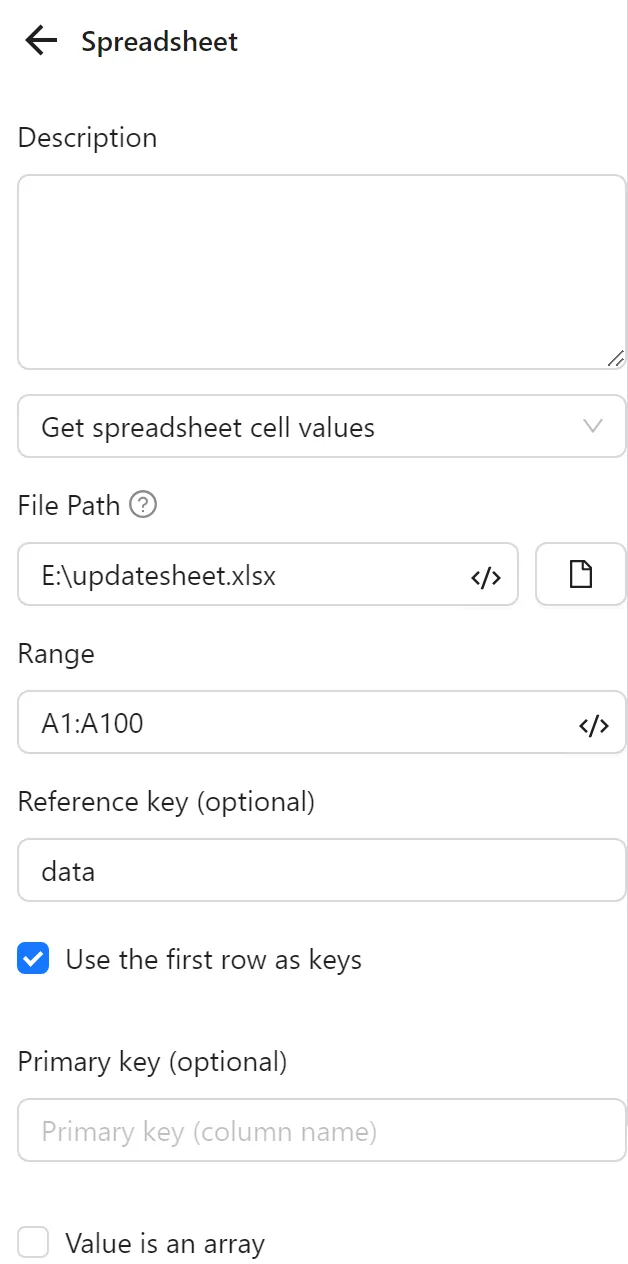Toggle the first row as keys option
628x1264 pixels.
click(x=33, y=958)
